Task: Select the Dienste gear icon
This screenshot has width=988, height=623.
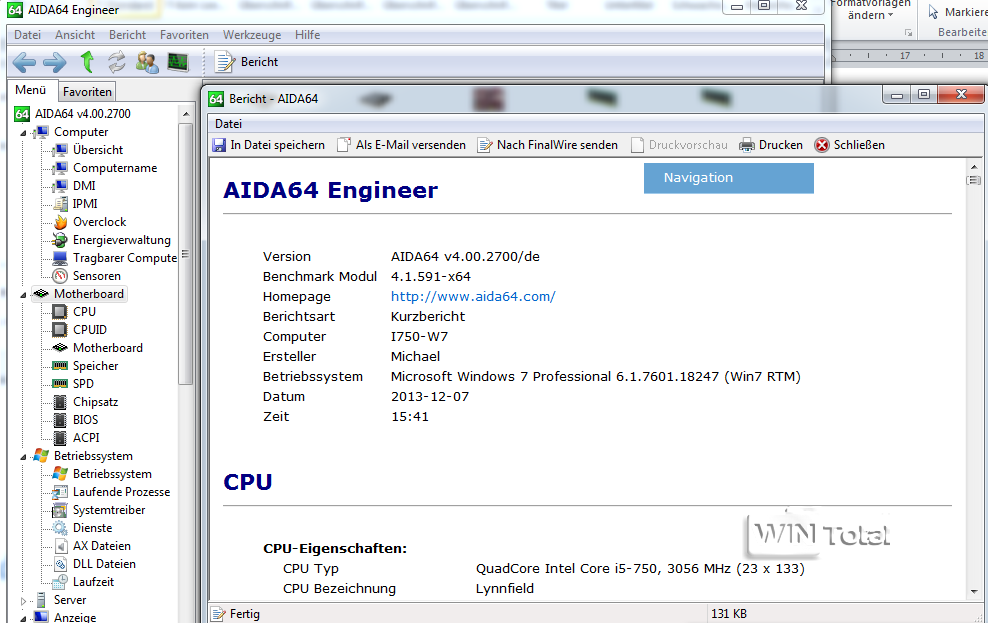Action: click(60, 528)
